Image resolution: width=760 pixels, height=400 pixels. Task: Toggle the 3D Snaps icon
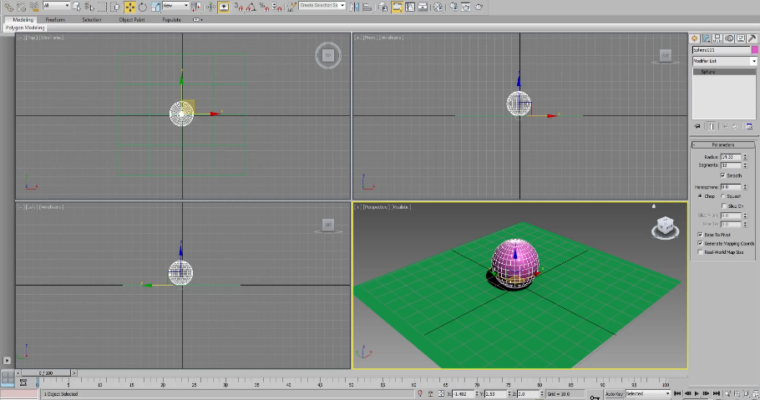[238, 7]
